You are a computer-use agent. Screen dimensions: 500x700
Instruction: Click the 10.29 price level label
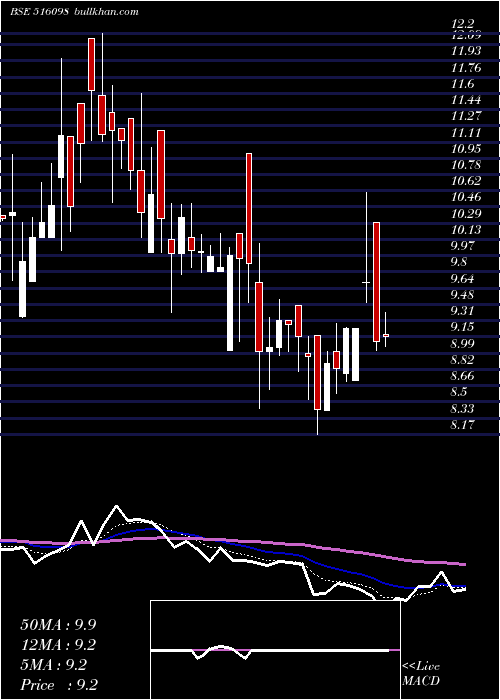coord(466,213)
